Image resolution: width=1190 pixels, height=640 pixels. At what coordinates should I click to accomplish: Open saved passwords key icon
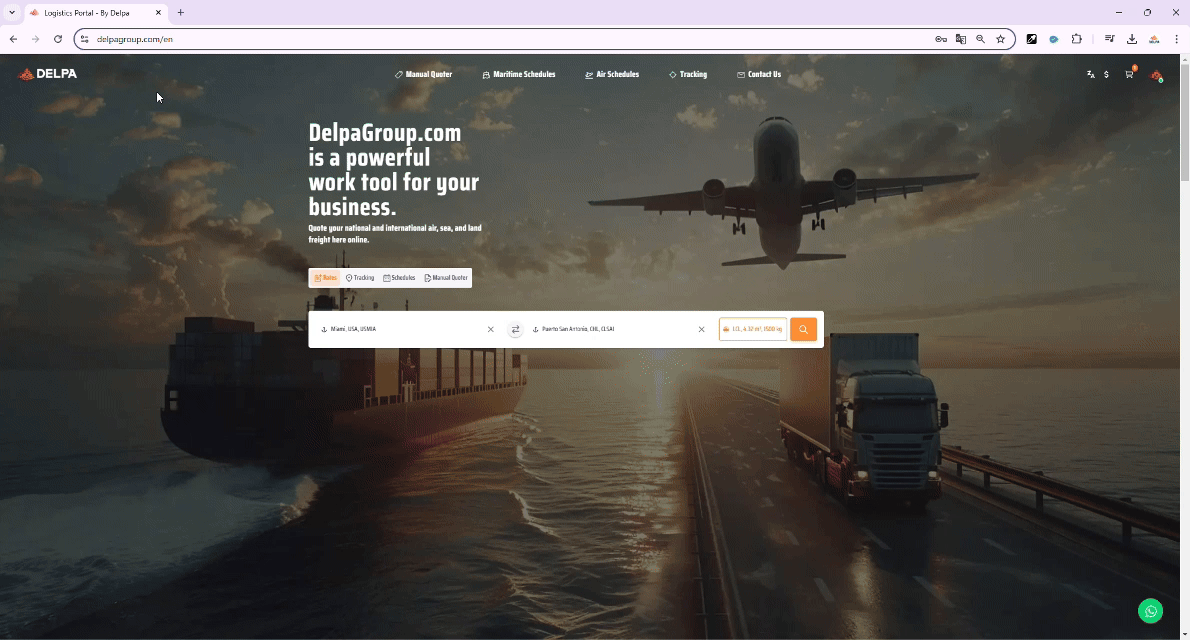tap(941, 39)
